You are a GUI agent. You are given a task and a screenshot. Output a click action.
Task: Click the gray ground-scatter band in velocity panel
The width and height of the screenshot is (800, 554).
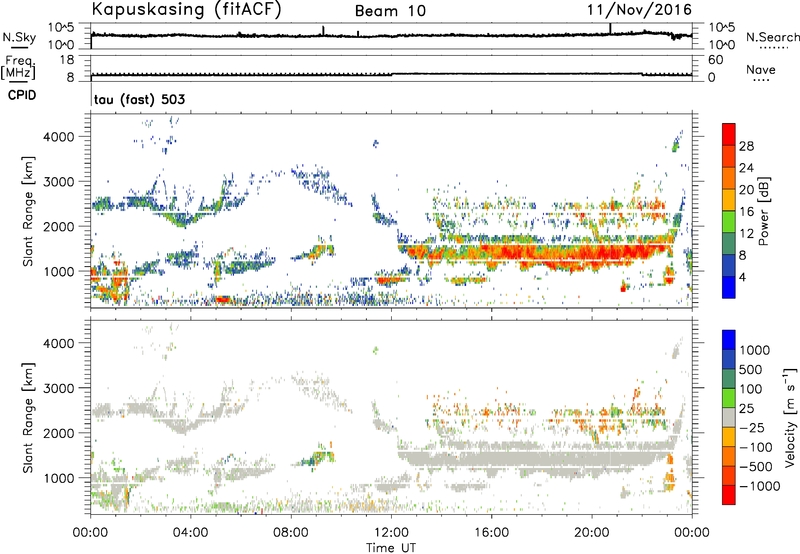click(536, 459)
